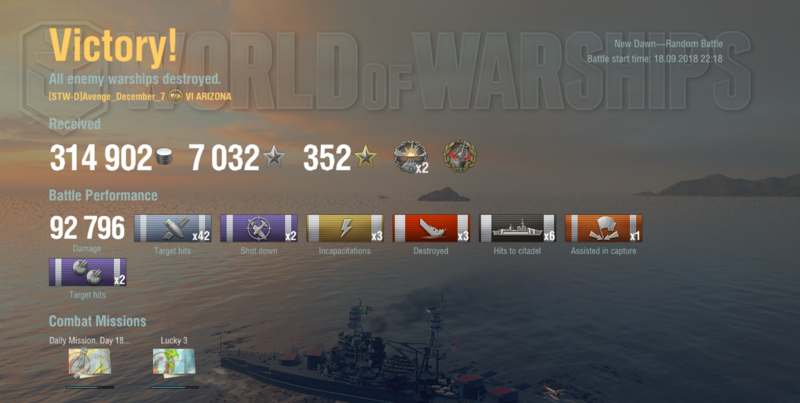Click the red achievement medal with wreath
Screen dimensions: 800x403
point(460,156)
